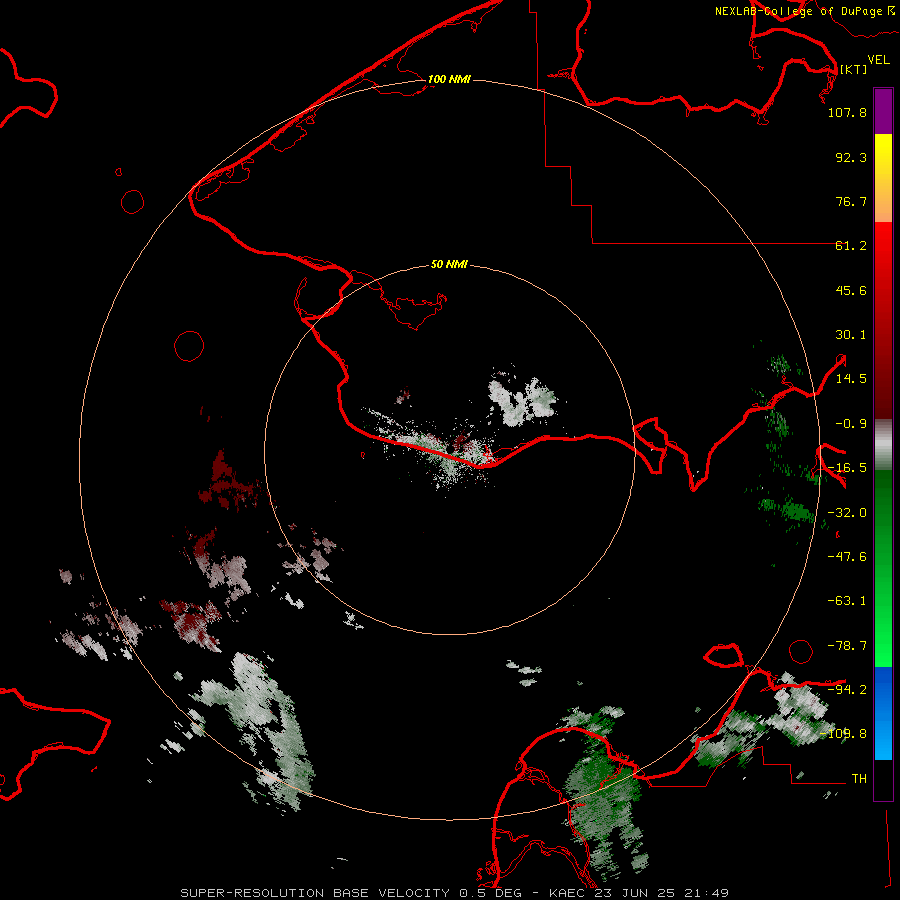Pick the blue segment of the velocity color bar
Screen dimensions: 900x900
point(883,713)
